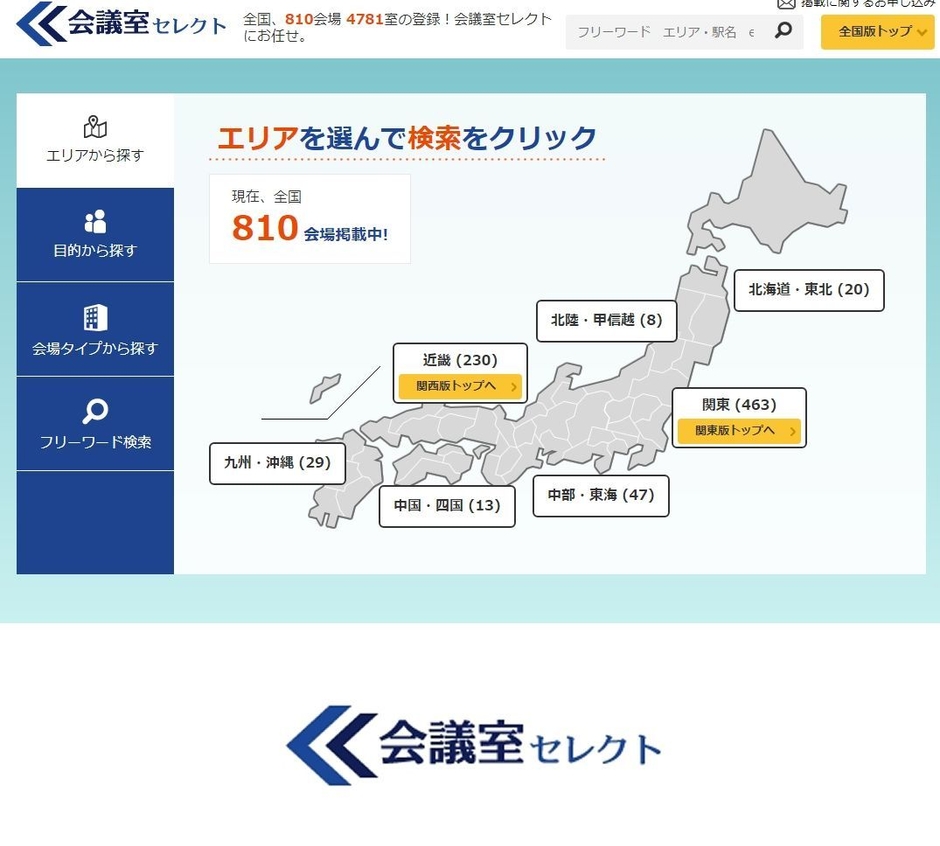Click the people icon for purpose search
Viewport: 940px width, 846px height.
click(95, 221)
